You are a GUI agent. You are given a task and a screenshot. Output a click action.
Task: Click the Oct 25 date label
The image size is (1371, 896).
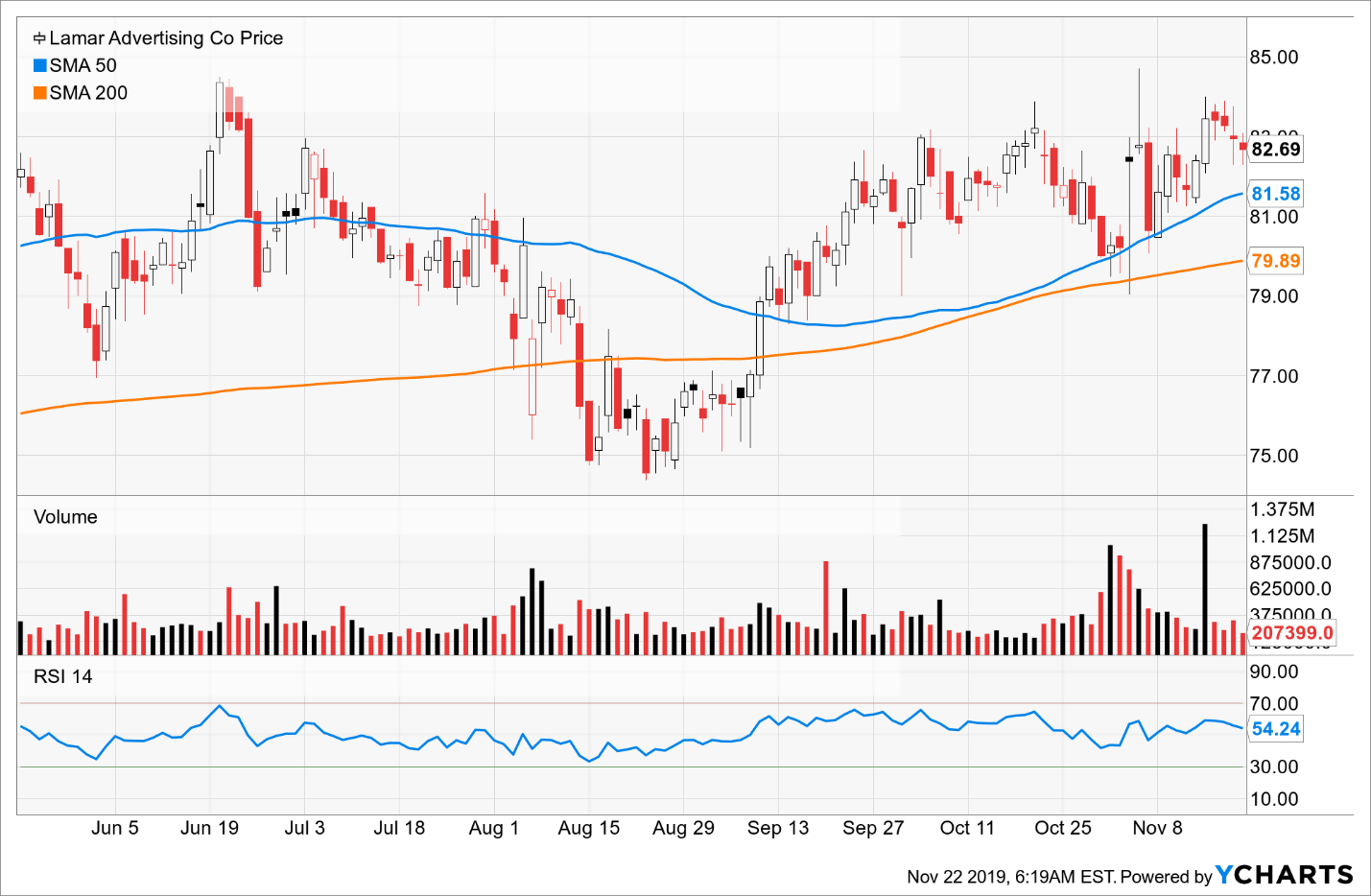[x=1063, y=828]
